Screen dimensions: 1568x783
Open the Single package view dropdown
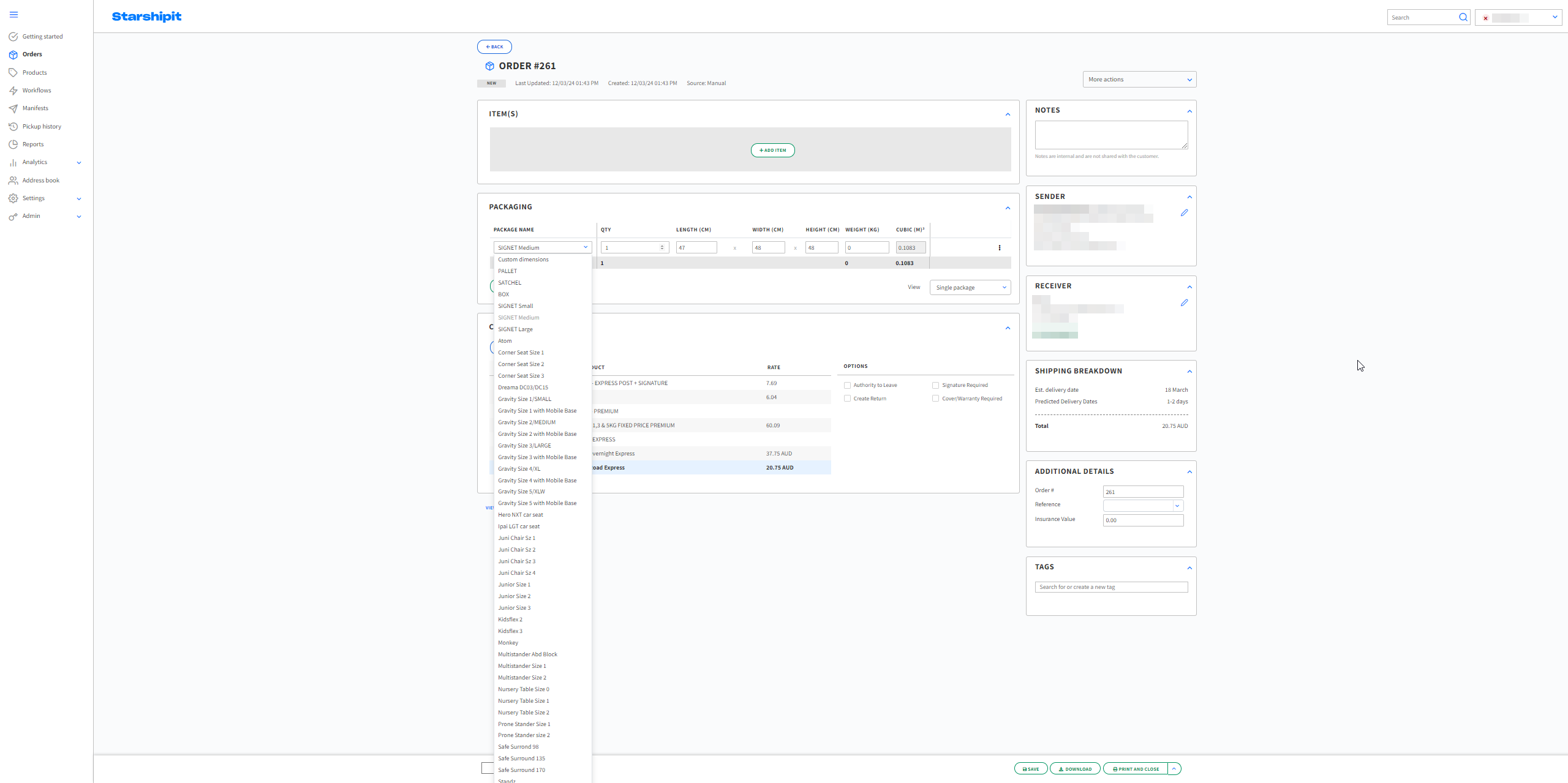click(x=970, y=288)
